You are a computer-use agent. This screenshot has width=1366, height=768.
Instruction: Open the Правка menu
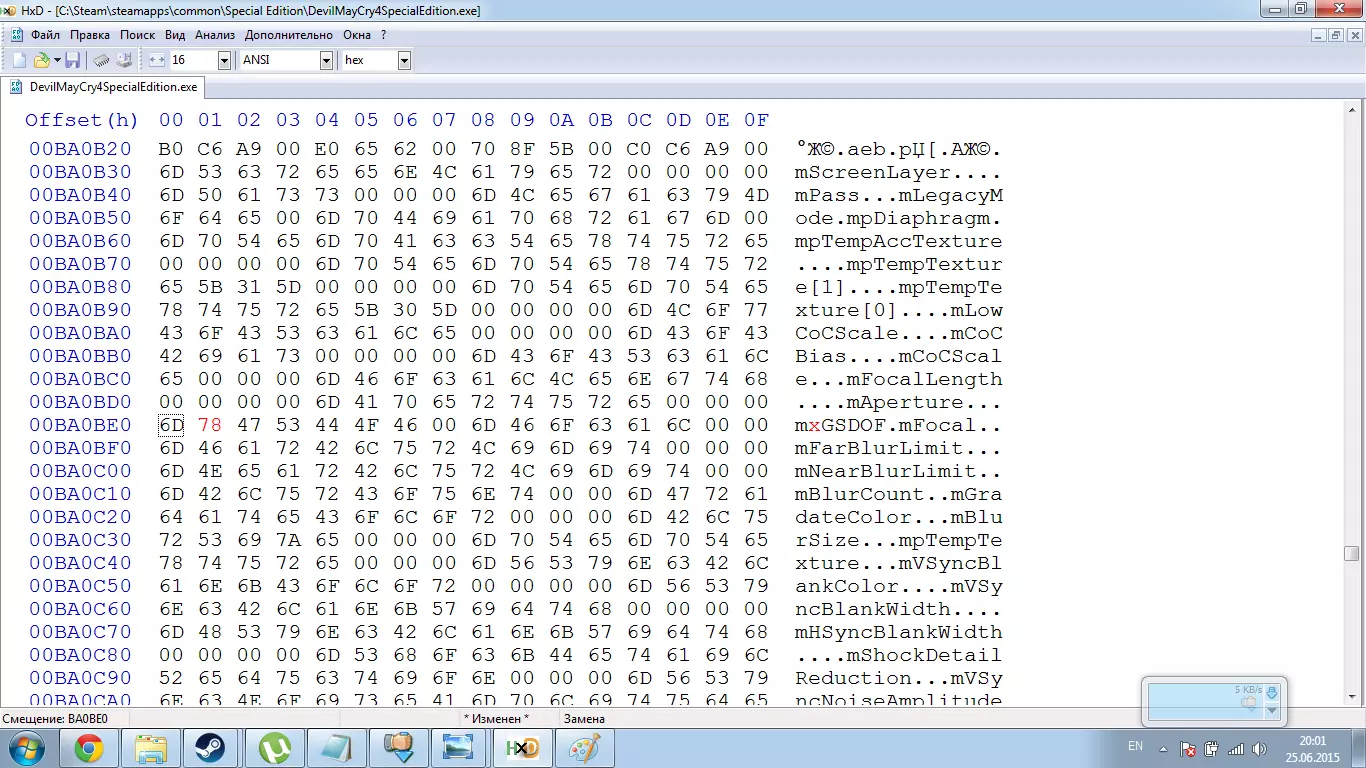coord(90,35)
